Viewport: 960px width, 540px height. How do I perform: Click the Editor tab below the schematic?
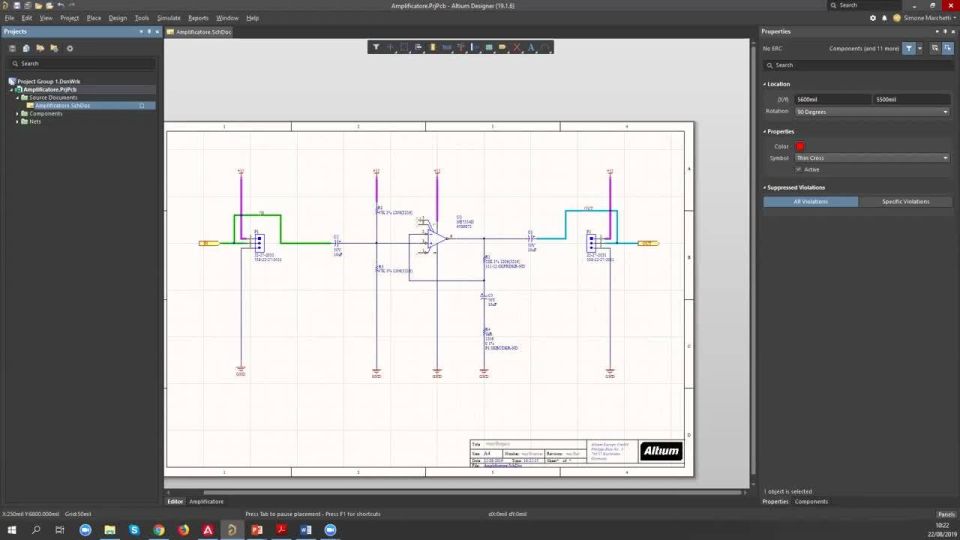175,501
